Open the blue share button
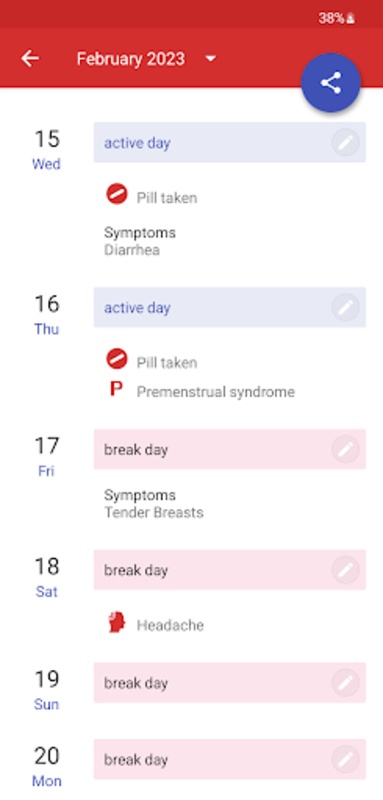The image size is (383, 800). (330, 83)
